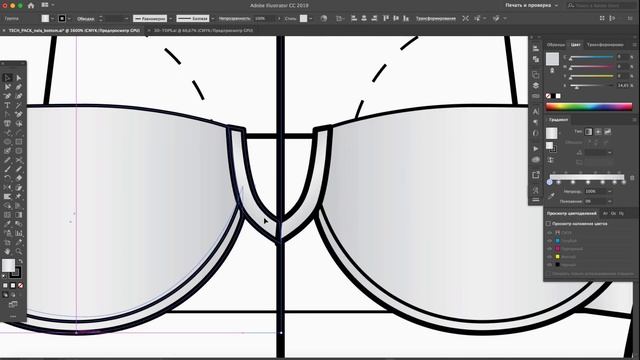
Task: Delete gradient stop with trash icon
Action: click(632, 178)
